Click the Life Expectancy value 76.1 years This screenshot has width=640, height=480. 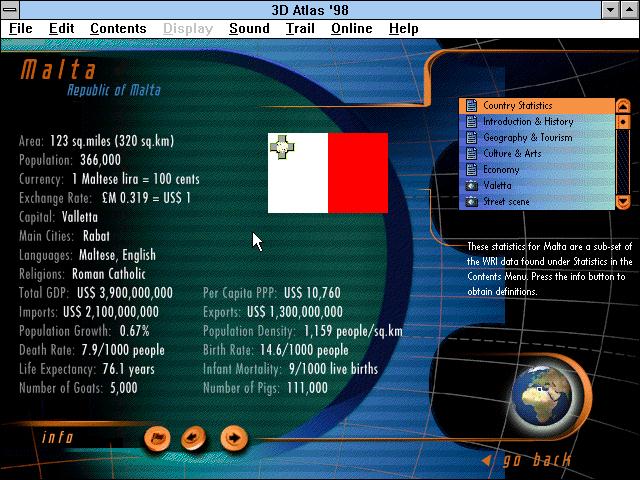(129, 369)
